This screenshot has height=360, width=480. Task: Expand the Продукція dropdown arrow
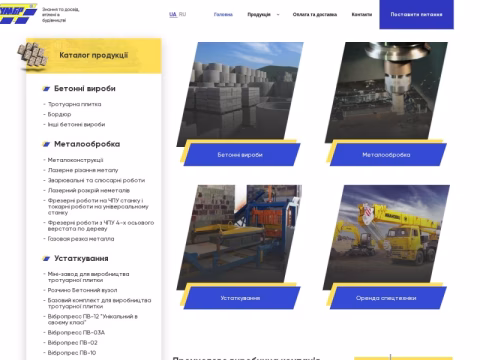pyautogui.click(x=278, y=15)
